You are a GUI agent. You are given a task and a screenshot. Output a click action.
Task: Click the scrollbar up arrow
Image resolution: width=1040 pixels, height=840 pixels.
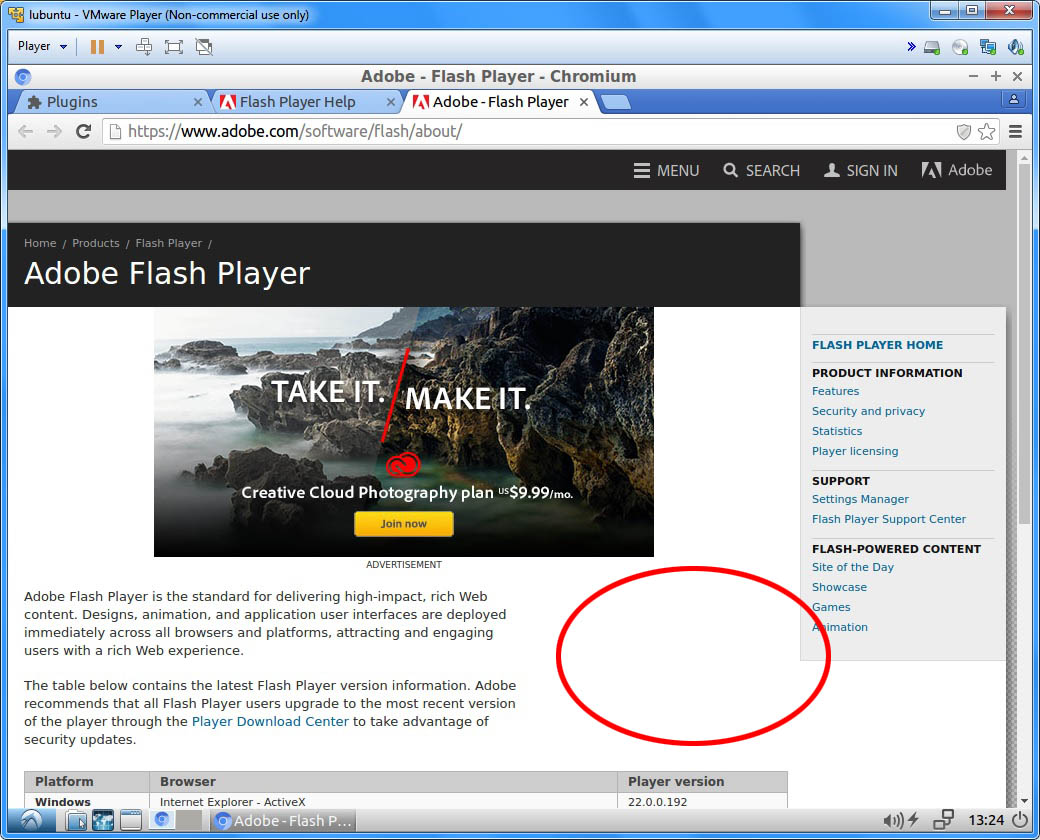1024,158
